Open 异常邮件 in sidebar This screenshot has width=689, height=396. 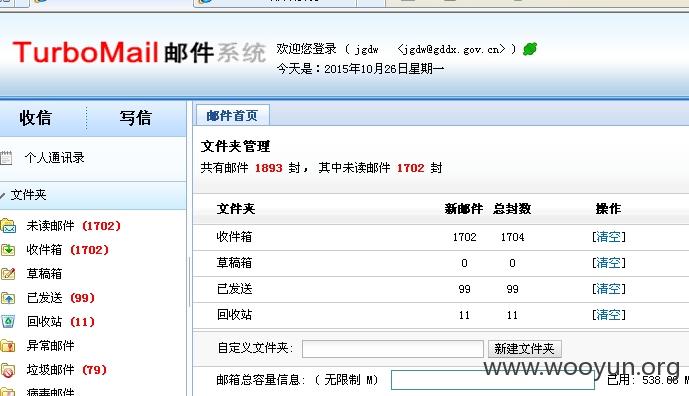click(51, 346)
